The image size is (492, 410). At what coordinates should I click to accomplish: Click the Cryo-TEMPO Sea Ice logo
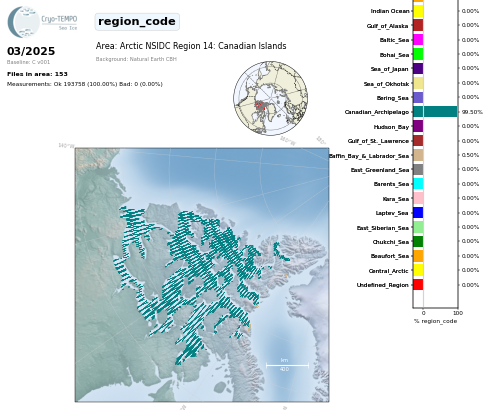pos(42,22)
